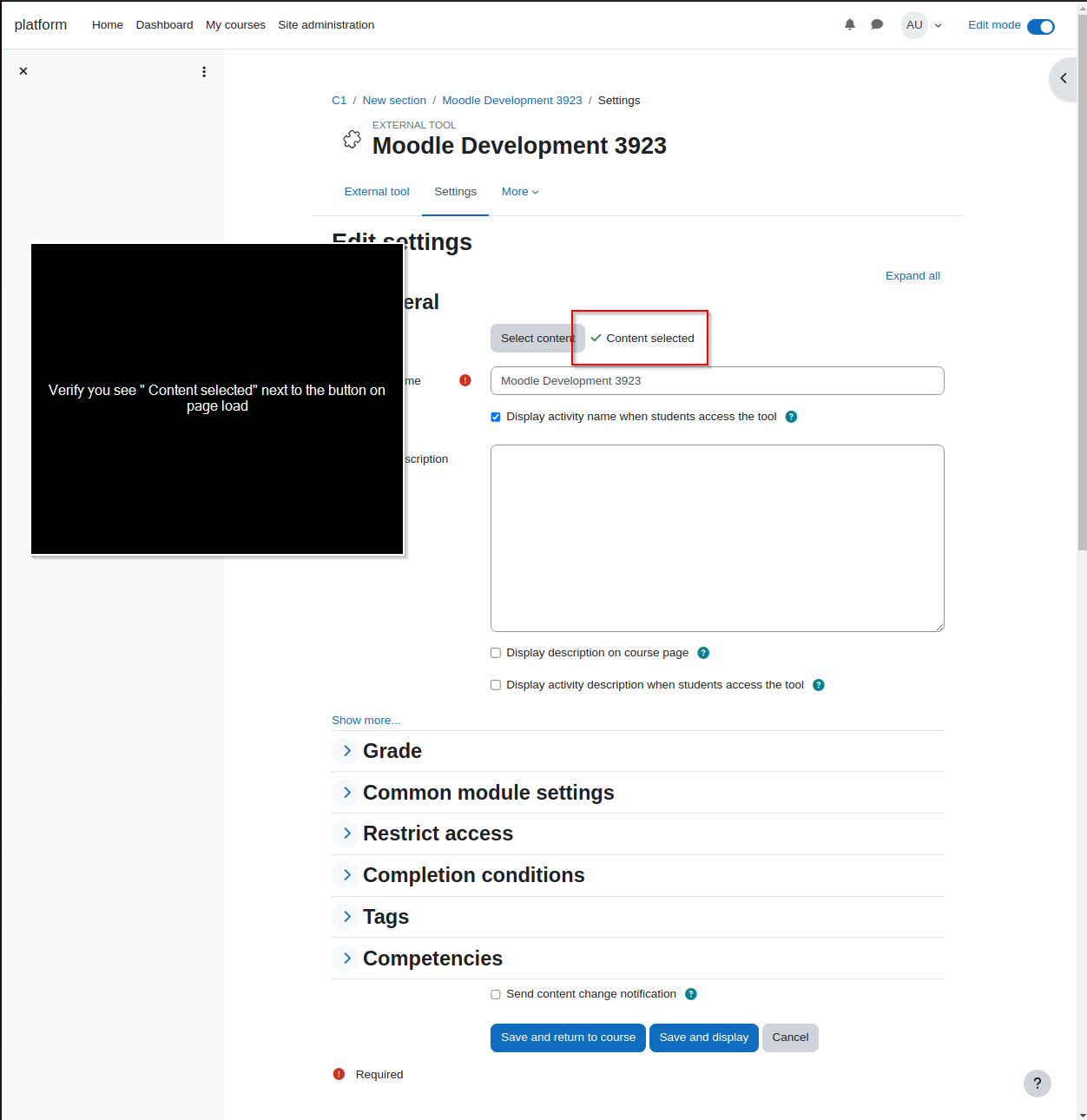Click the Content selected status text
Image resolution: width=1087 pixels, height=1120 pixels.
pyautogui.click(x=650, y=339)
